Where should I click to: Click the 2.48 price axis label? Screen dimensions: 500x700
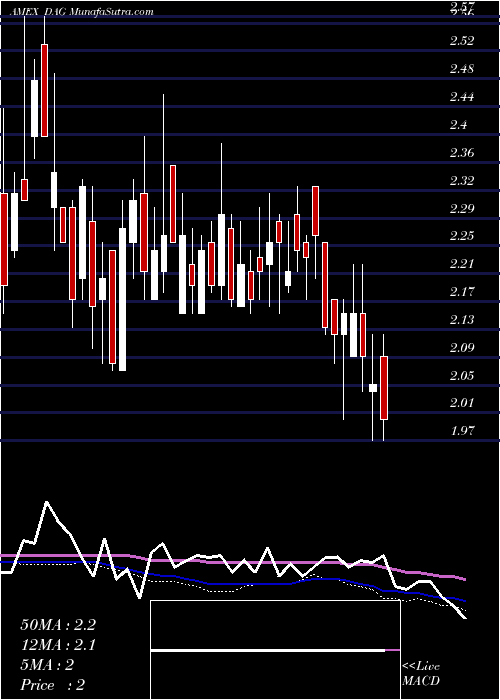click(x=462, y=69)
